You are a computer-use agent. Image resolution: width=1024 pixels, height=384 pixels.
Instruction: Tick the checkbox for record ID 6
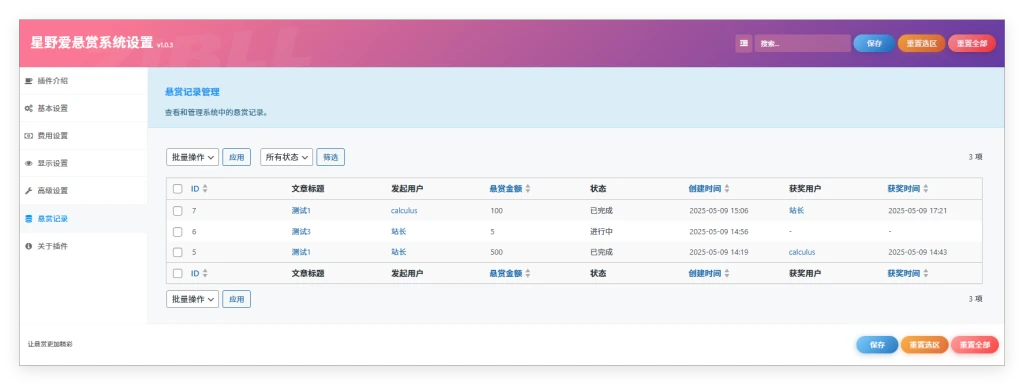[x=178, y=232]
